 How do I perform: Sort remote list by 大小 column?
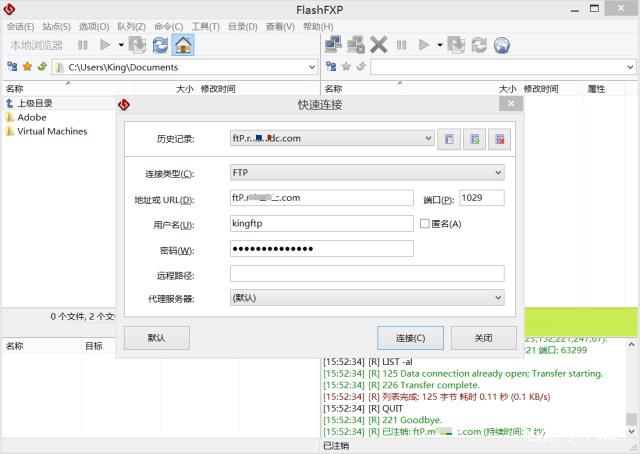click(507, 89)
